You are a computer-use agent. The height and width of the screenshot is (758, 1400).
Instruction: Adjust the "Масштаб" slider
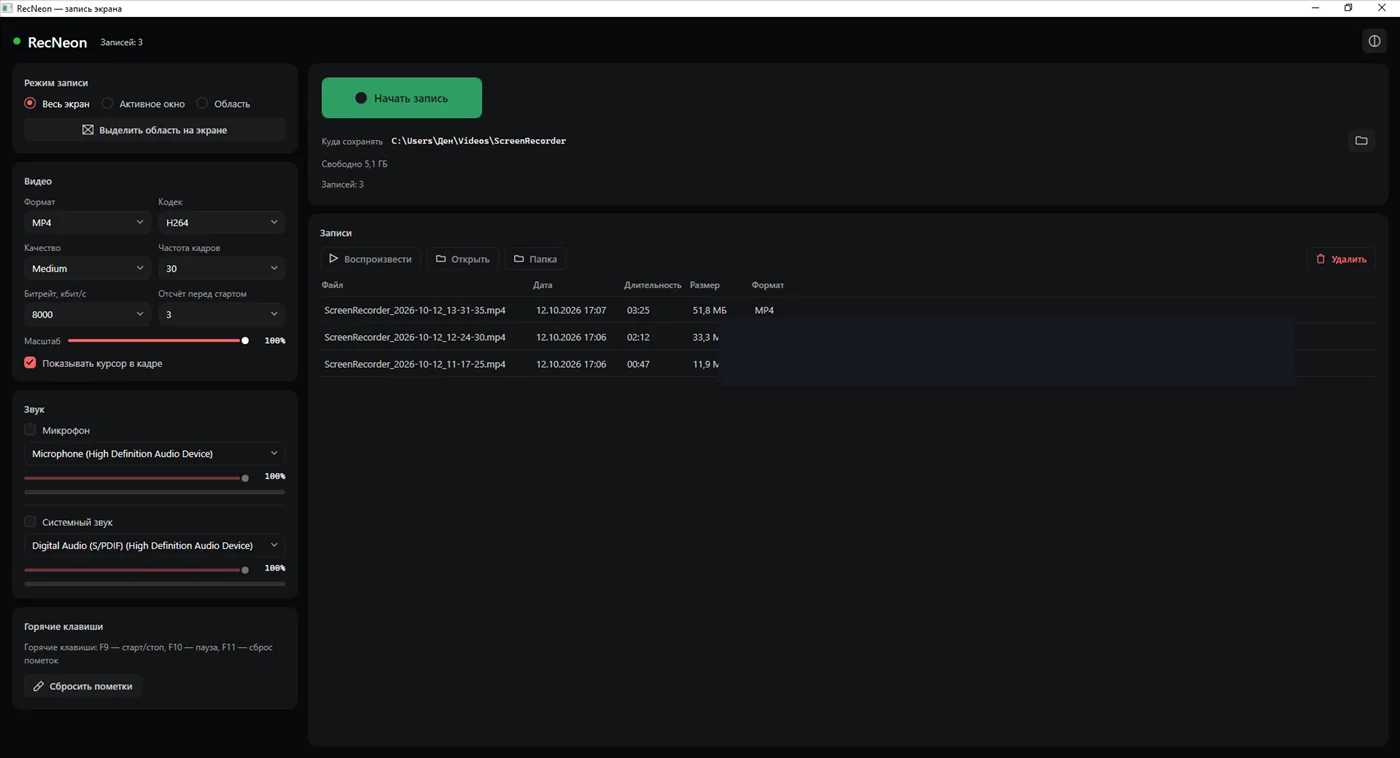pos(157,341)
